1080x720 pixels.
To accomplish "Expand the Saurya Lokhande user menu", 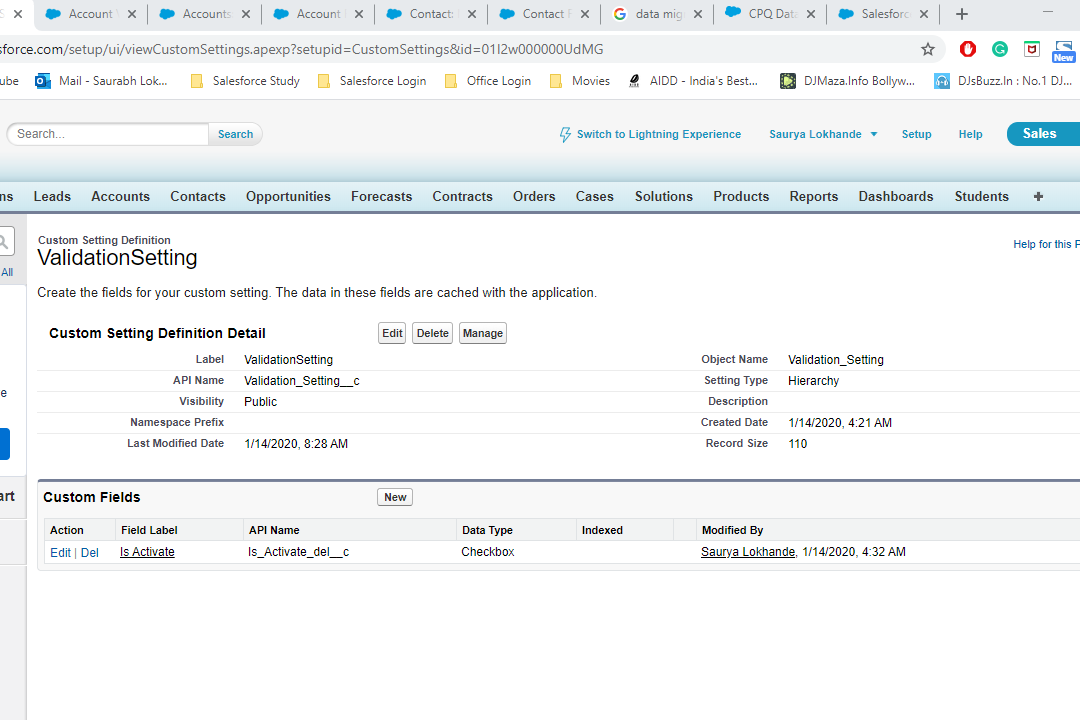I will click(x=823, y=134).
